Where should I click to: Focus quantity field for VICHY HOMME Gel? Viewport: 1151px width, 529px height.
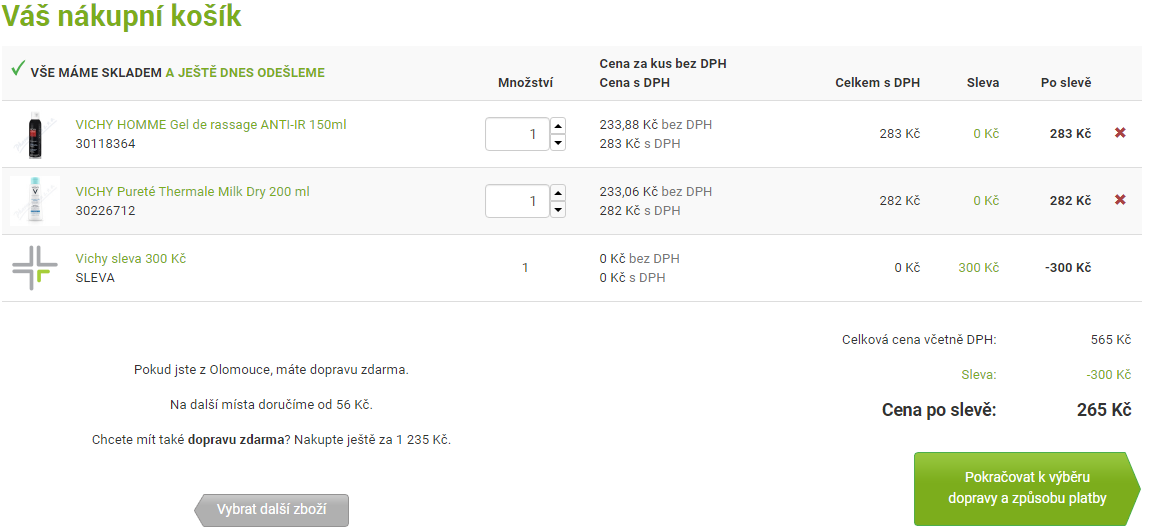(x=518, y=134)
